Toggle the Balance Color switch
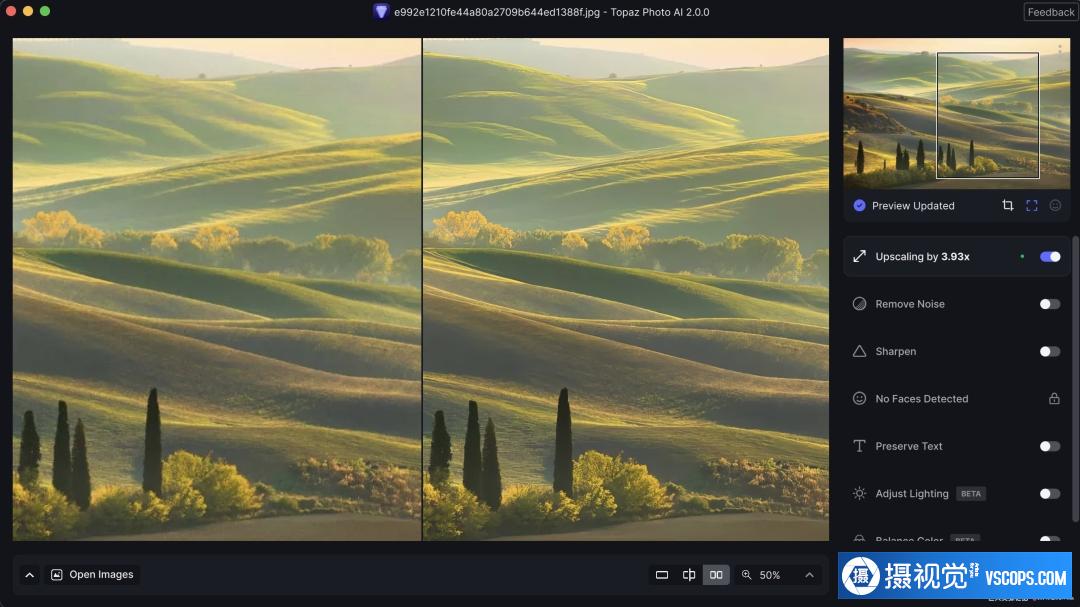The height and width of the screenshot is (607, 1080). pyautogui.click(x=1050, y=539)
